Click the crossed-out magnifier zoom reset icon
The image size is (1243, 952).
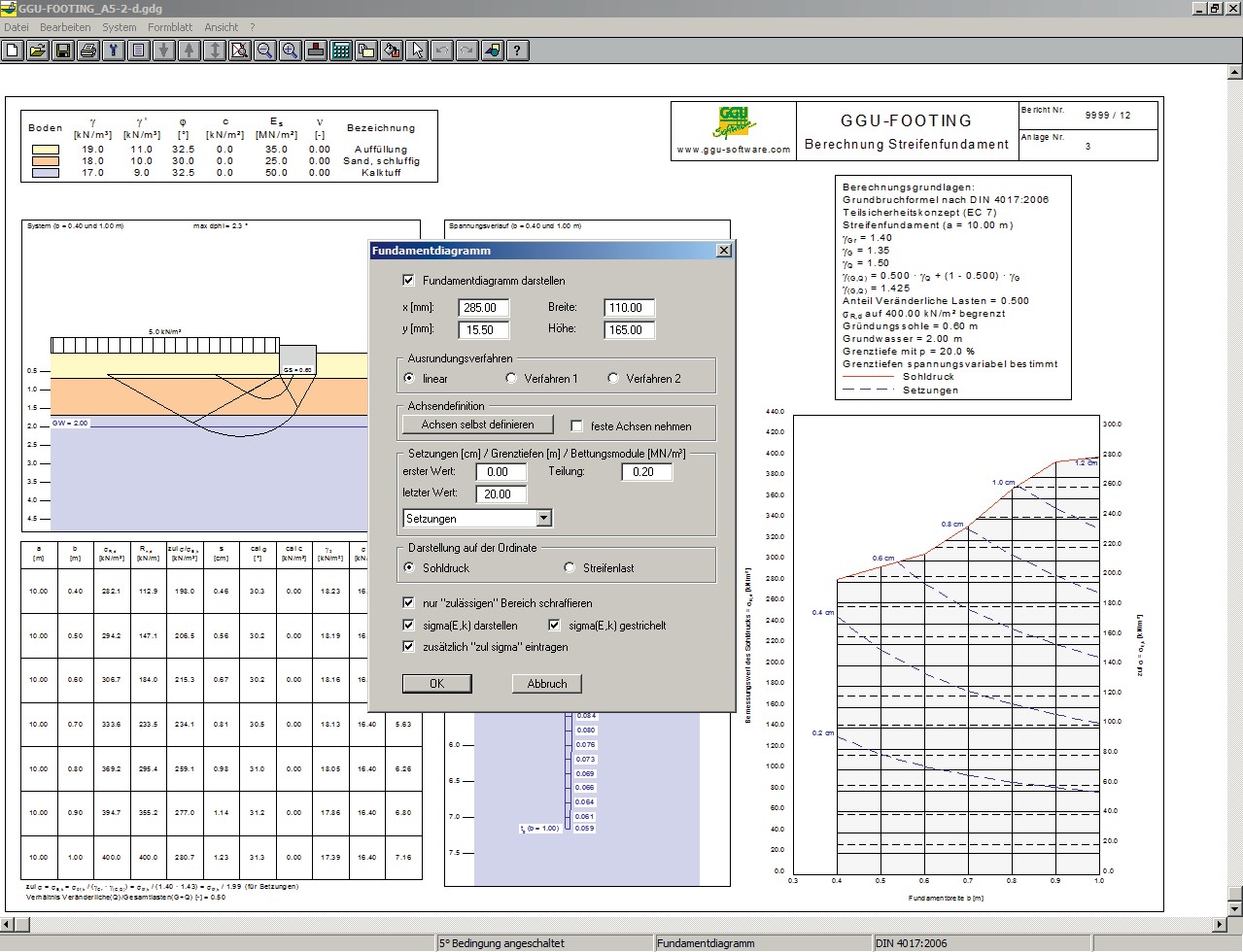pos(240,51)
